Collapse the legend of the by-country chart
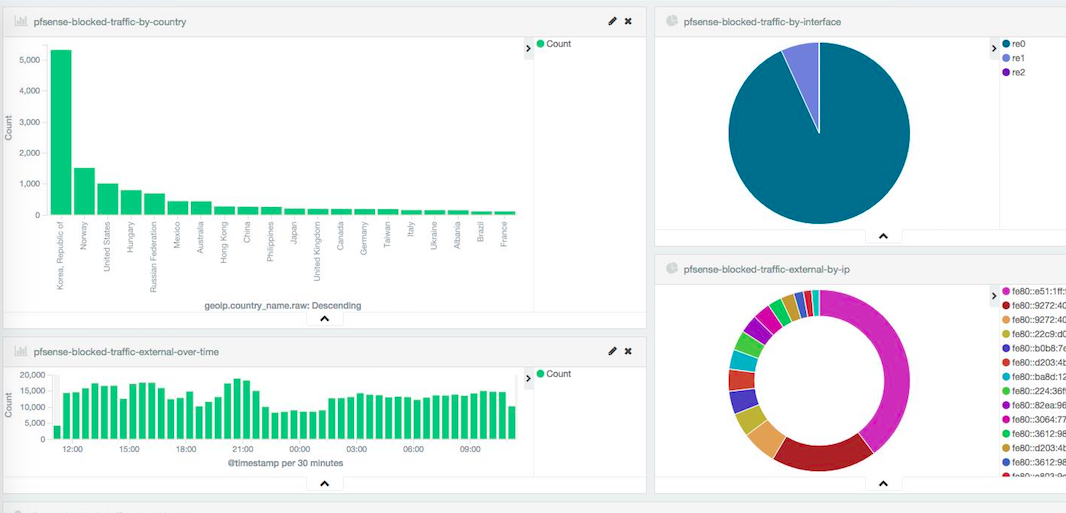Image resolution: width=1066 pixels, height=513 pixels. tap(528, 48)
